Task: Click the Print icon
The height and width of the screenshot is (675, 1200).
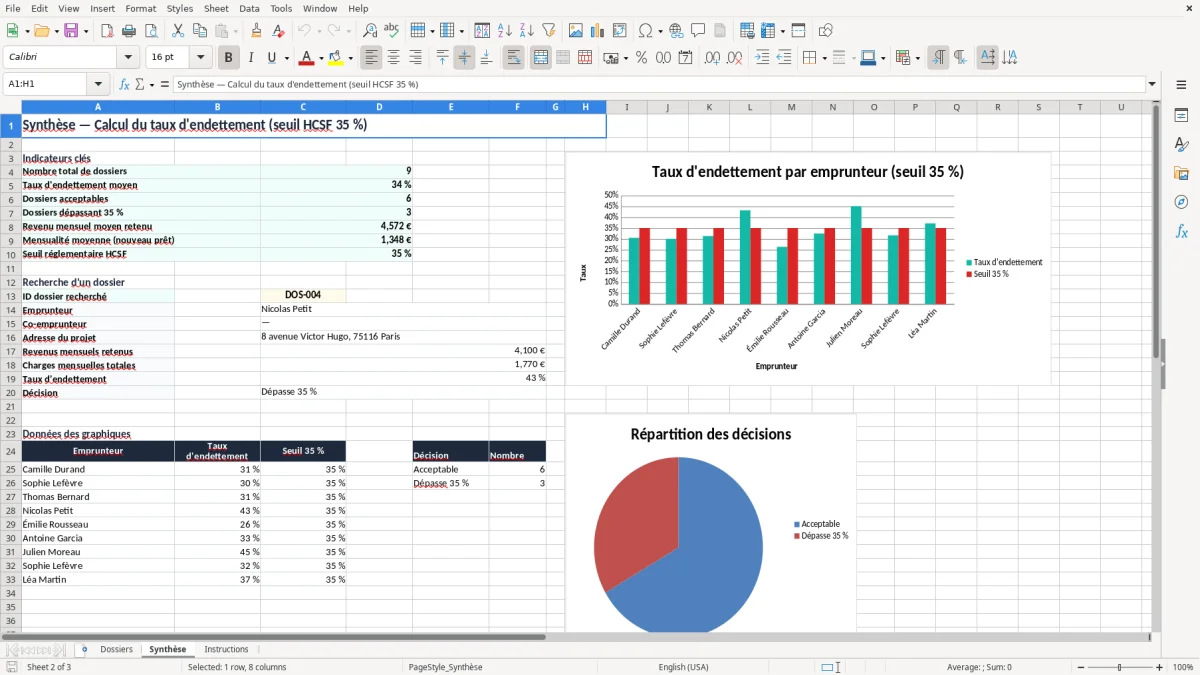Action: [x=129, y=31]
